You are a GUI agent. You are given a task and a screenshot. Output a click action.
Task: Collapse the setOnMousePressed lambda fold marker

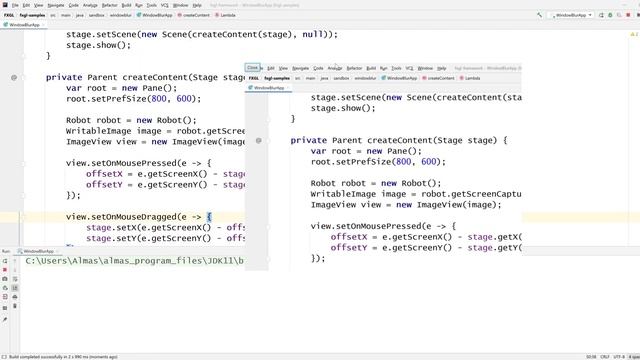coord(23,163)
